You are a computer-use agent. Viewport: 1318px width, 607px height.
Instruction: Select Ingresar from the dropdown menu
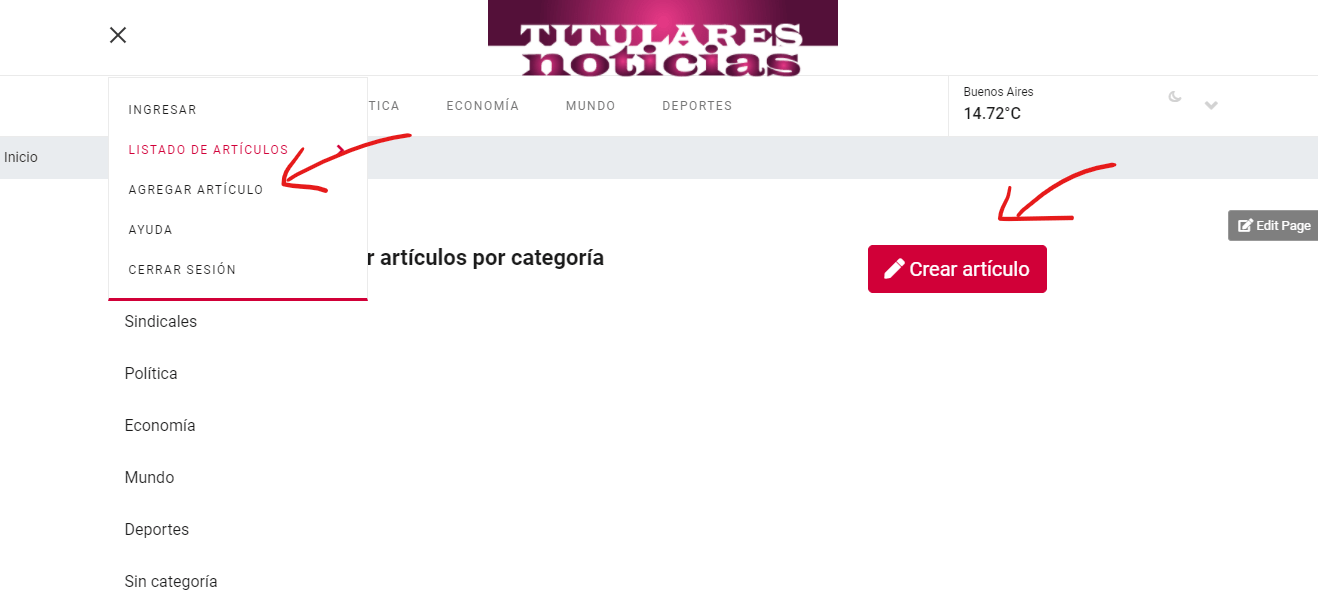click(x=163, y=110)
